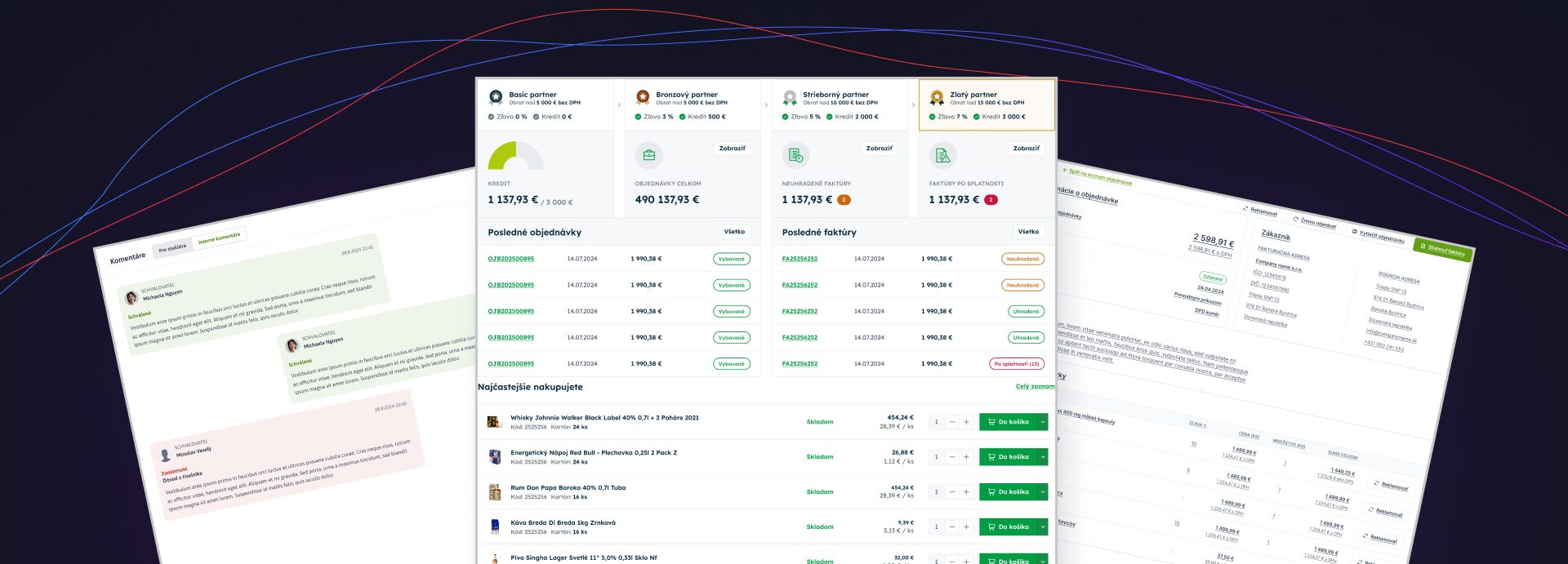Click the Red Bull product image

[x=494, y=457]
